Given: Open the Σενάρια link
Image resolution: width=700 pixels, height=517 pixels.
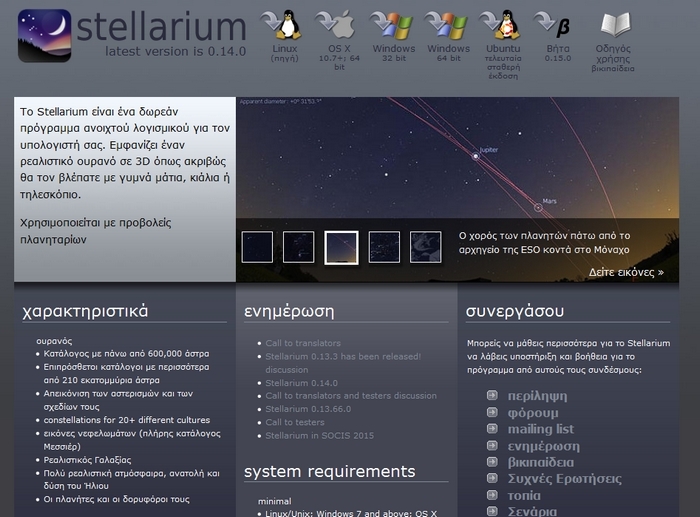Looking at the screenshot, I should click(532, 512).
